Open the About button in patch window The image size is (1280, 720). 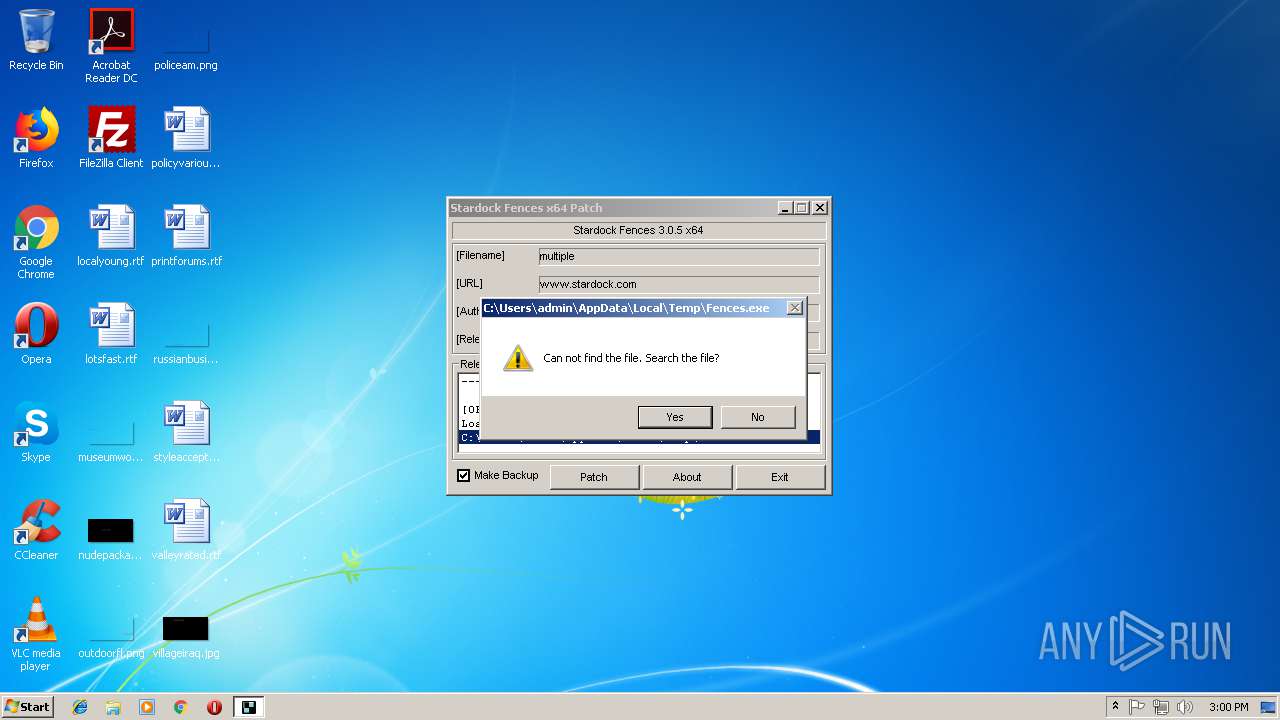pos(687,477)
